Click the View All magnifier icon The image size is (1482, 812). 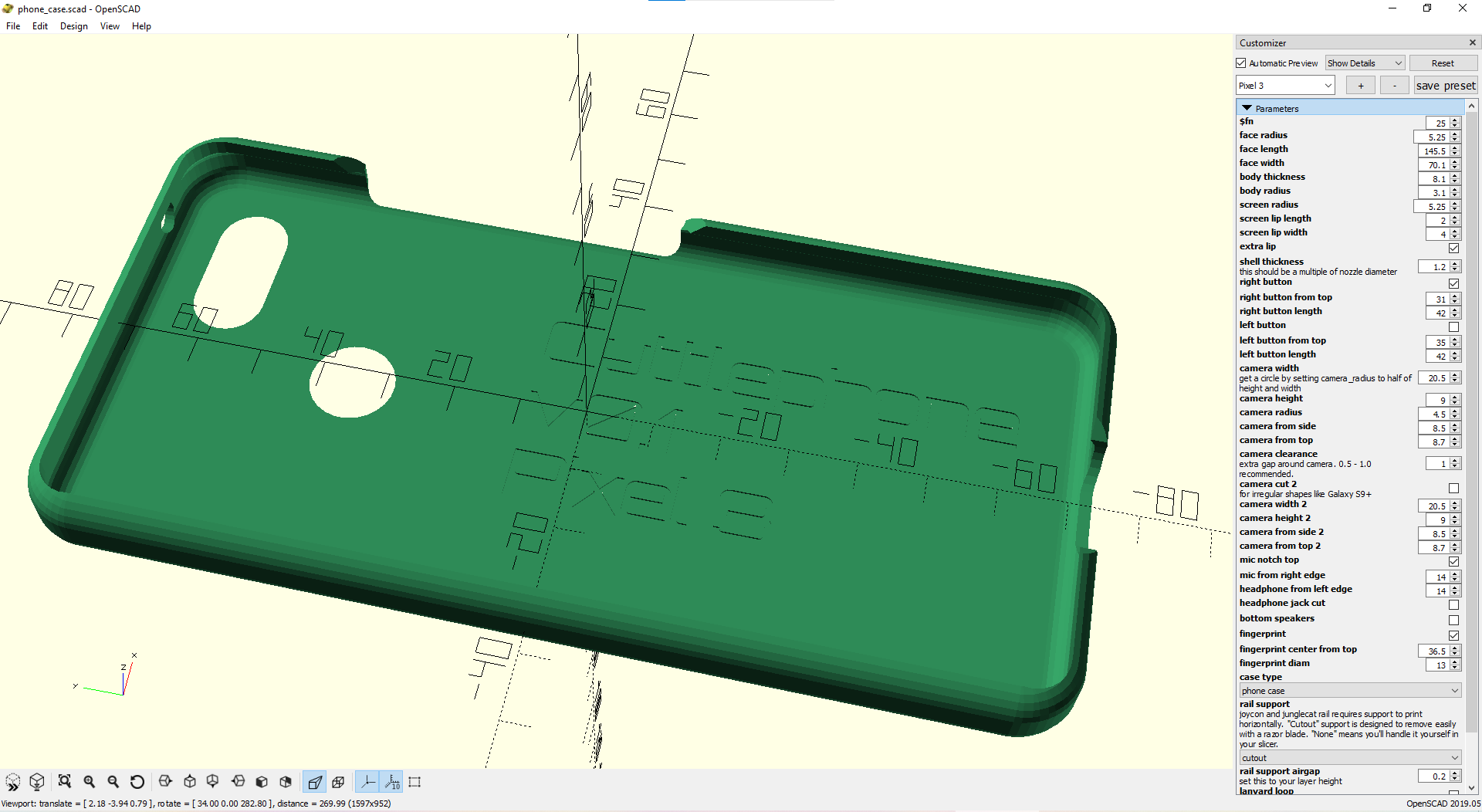(65, 782)
